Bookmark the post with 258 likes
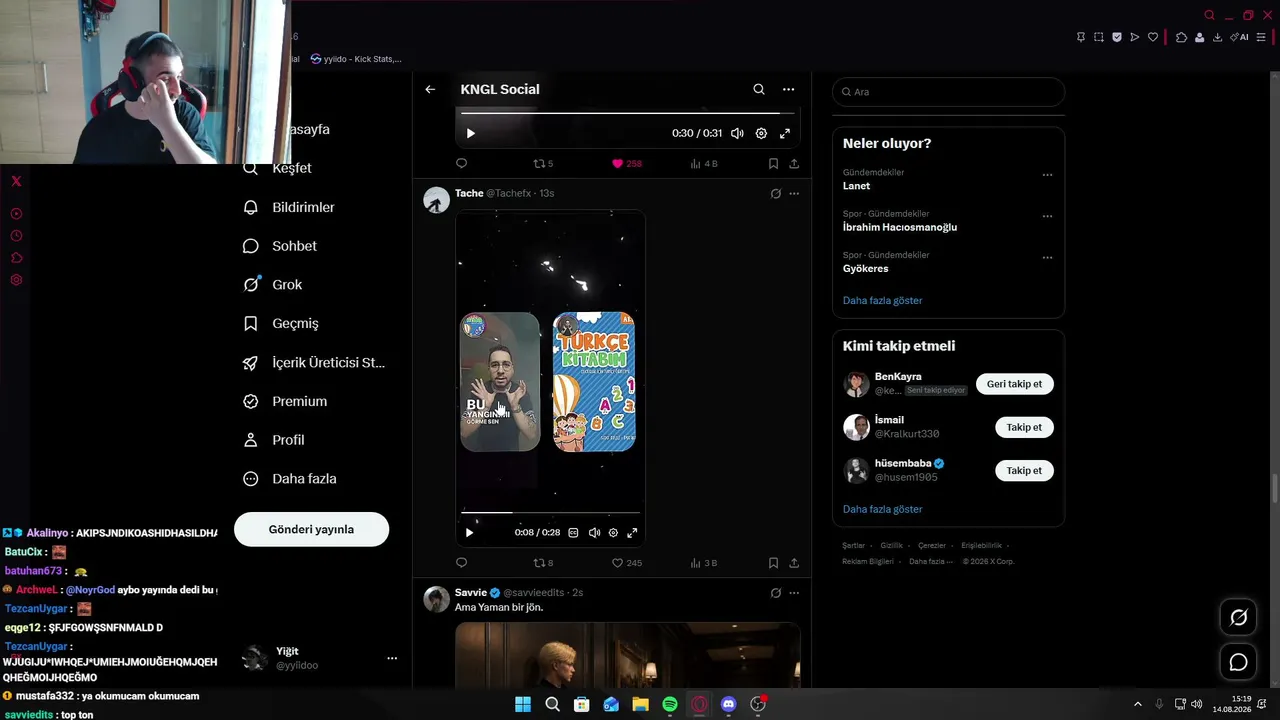The width and height of the screenshot is (1280, 720). tap(773, 163)
